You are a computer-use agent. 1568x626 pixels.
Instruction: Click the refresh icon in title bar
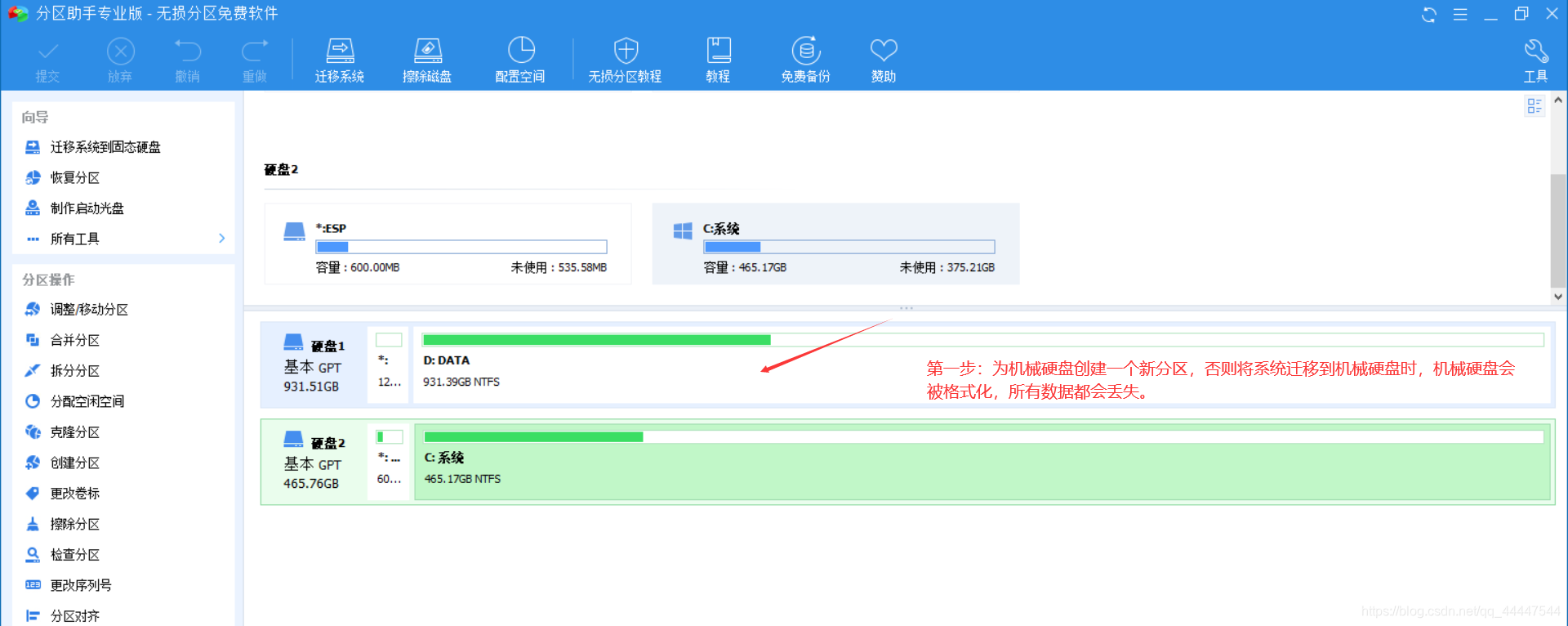1428,14
